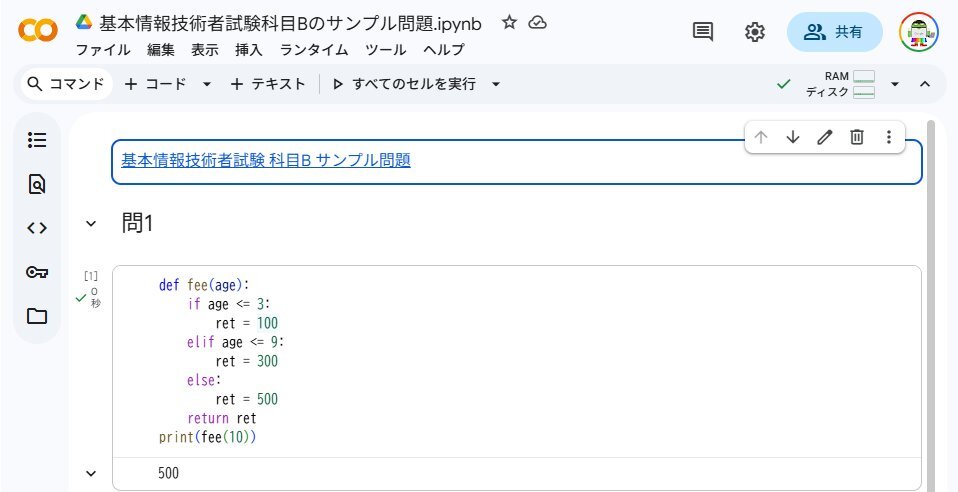Viewport: 958px width, 492px height.
Task: Open the run-all dropdown arrow
Action: tap(496, 84)
